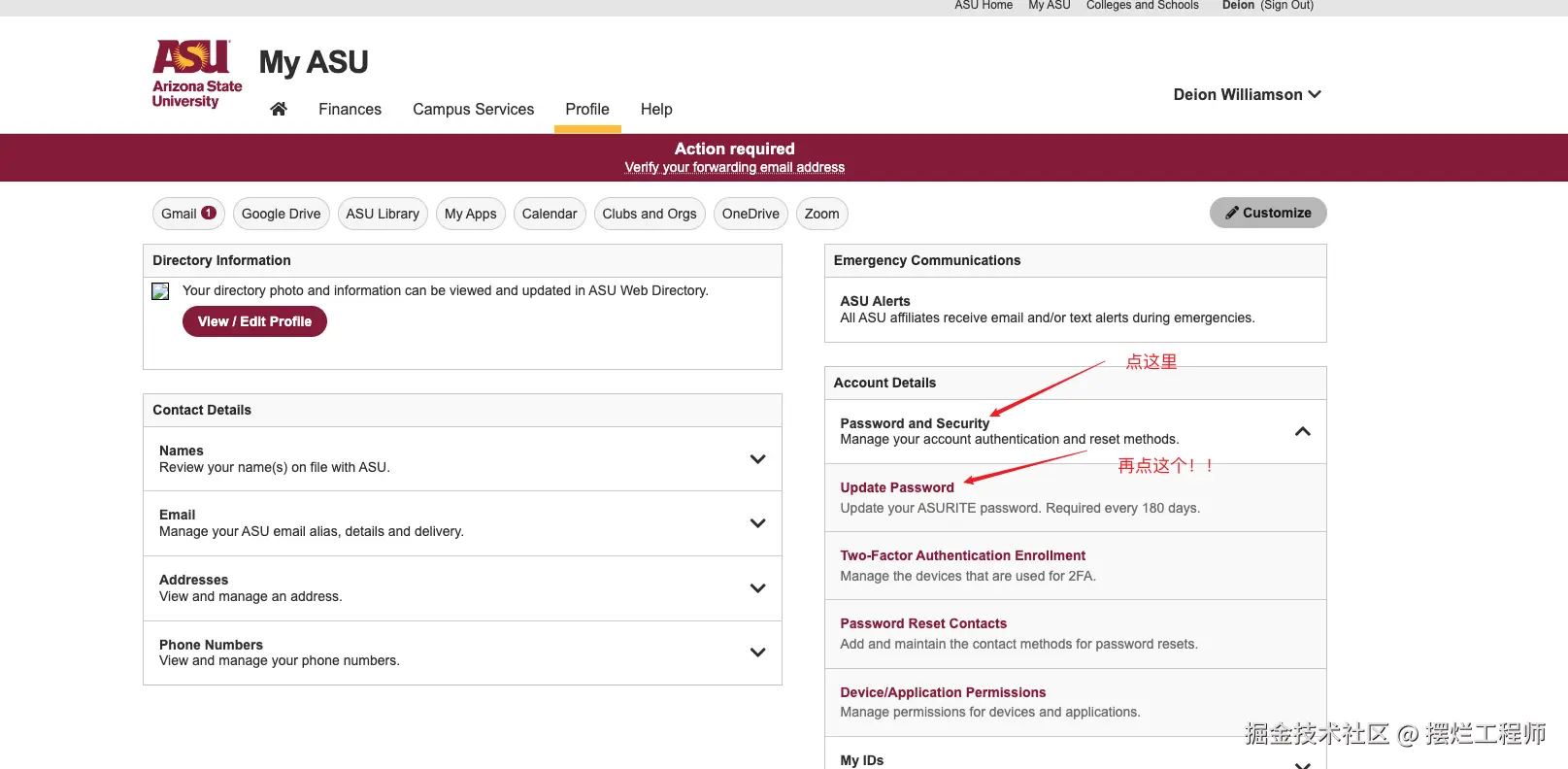Click View / Edit Profile button

point(254,321)
